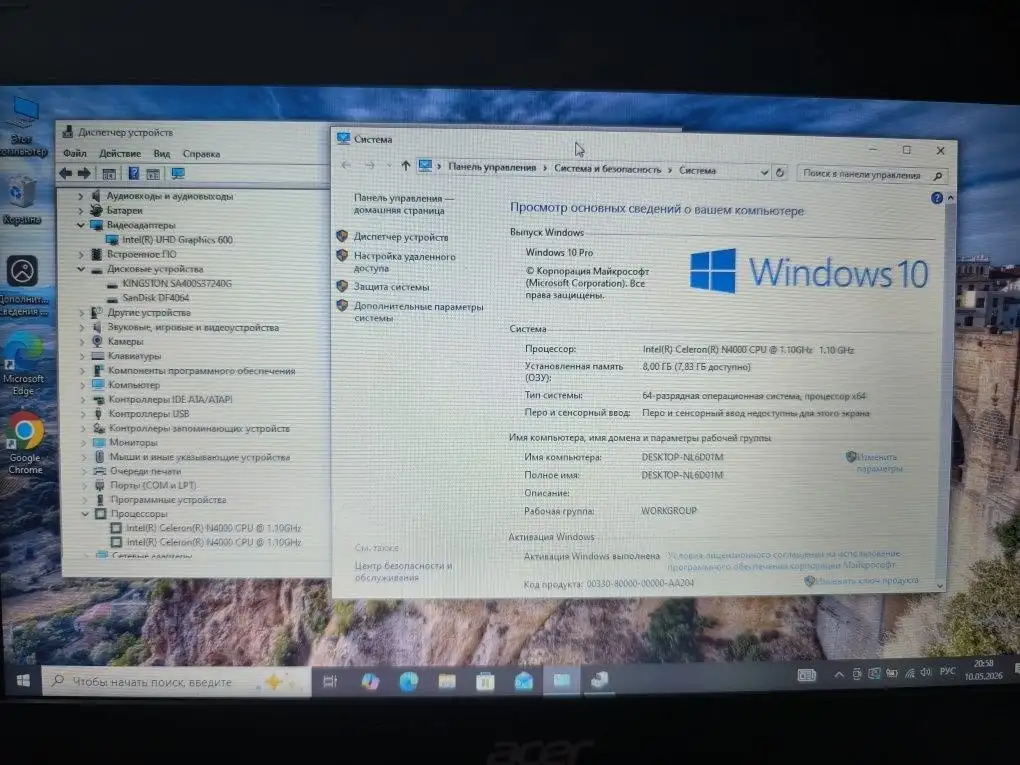Image resolution: width=1020 pixels, height=765 pixels.
Task: Open Этот компьютер desktop icon
Action: pos(23,127)
